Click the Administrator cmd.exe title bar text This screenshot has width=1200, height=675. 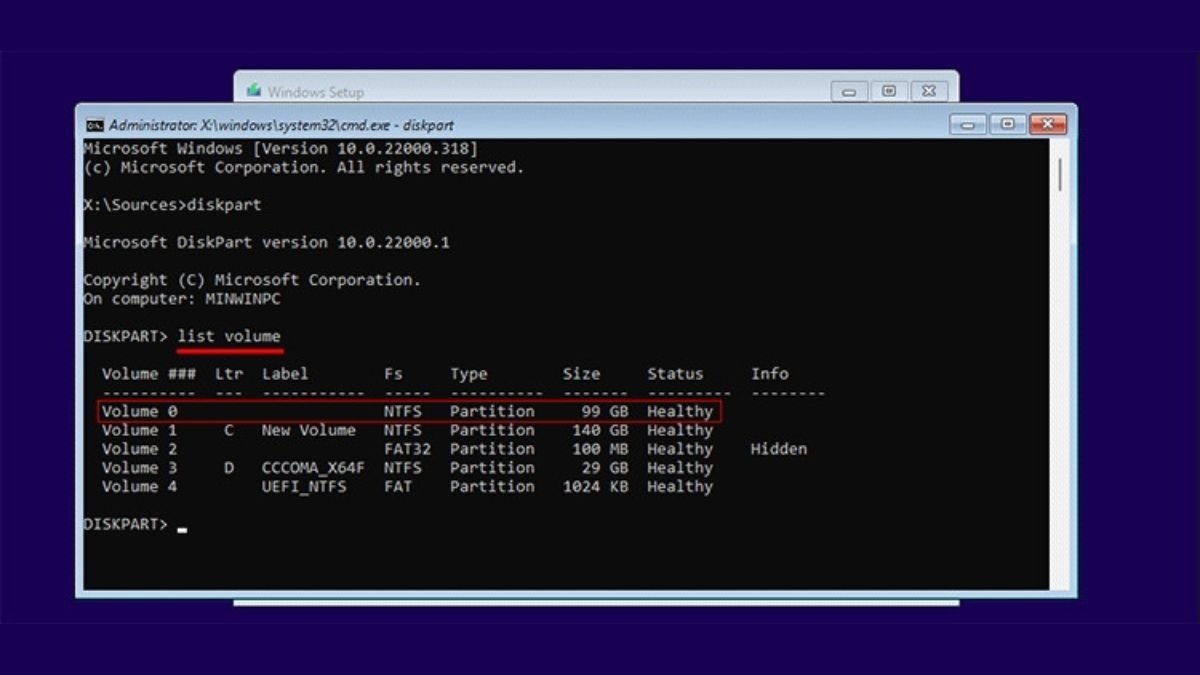click(x=281, y=126)
